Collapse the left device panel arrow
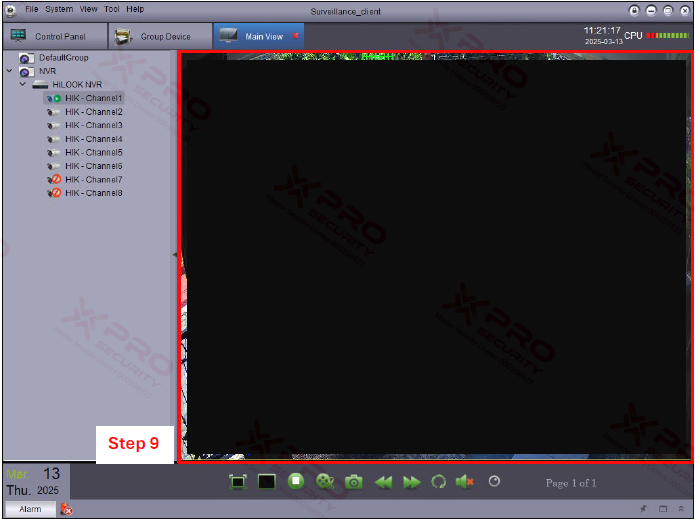Image resolution: width=695 pixels, height=519 pixels. 175,254
